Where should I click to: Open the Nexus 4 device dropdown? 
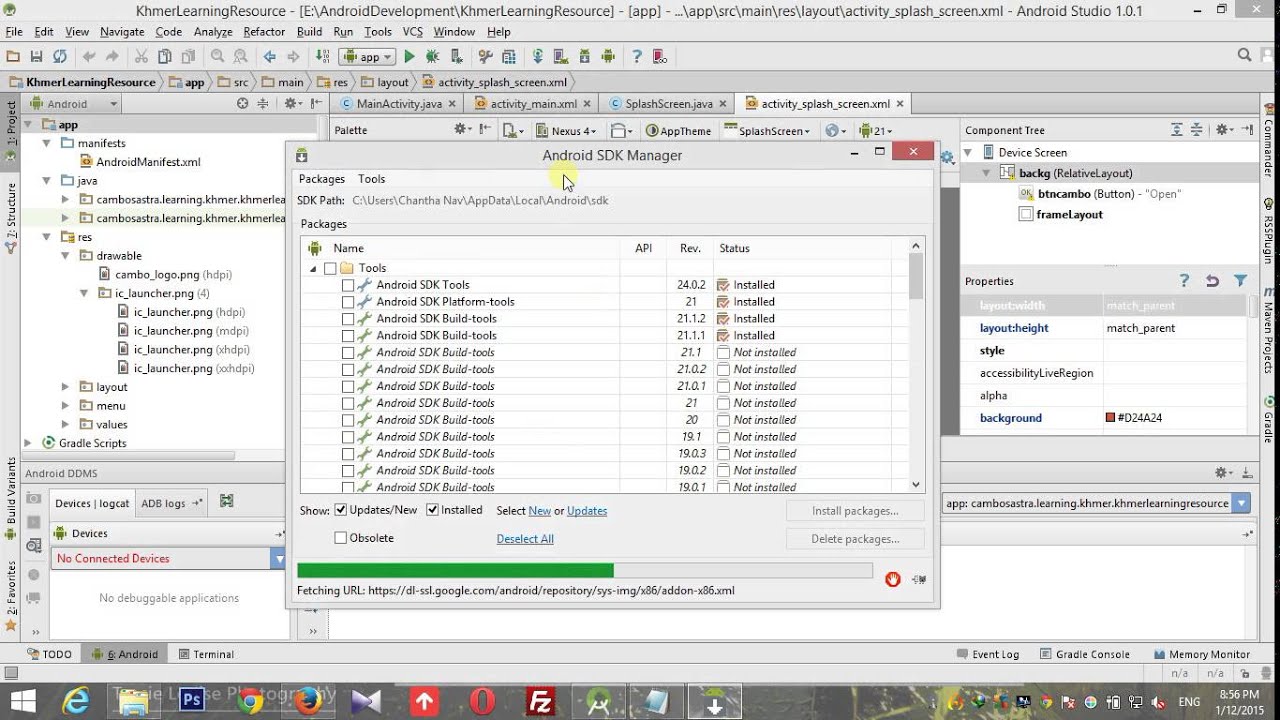565,130
